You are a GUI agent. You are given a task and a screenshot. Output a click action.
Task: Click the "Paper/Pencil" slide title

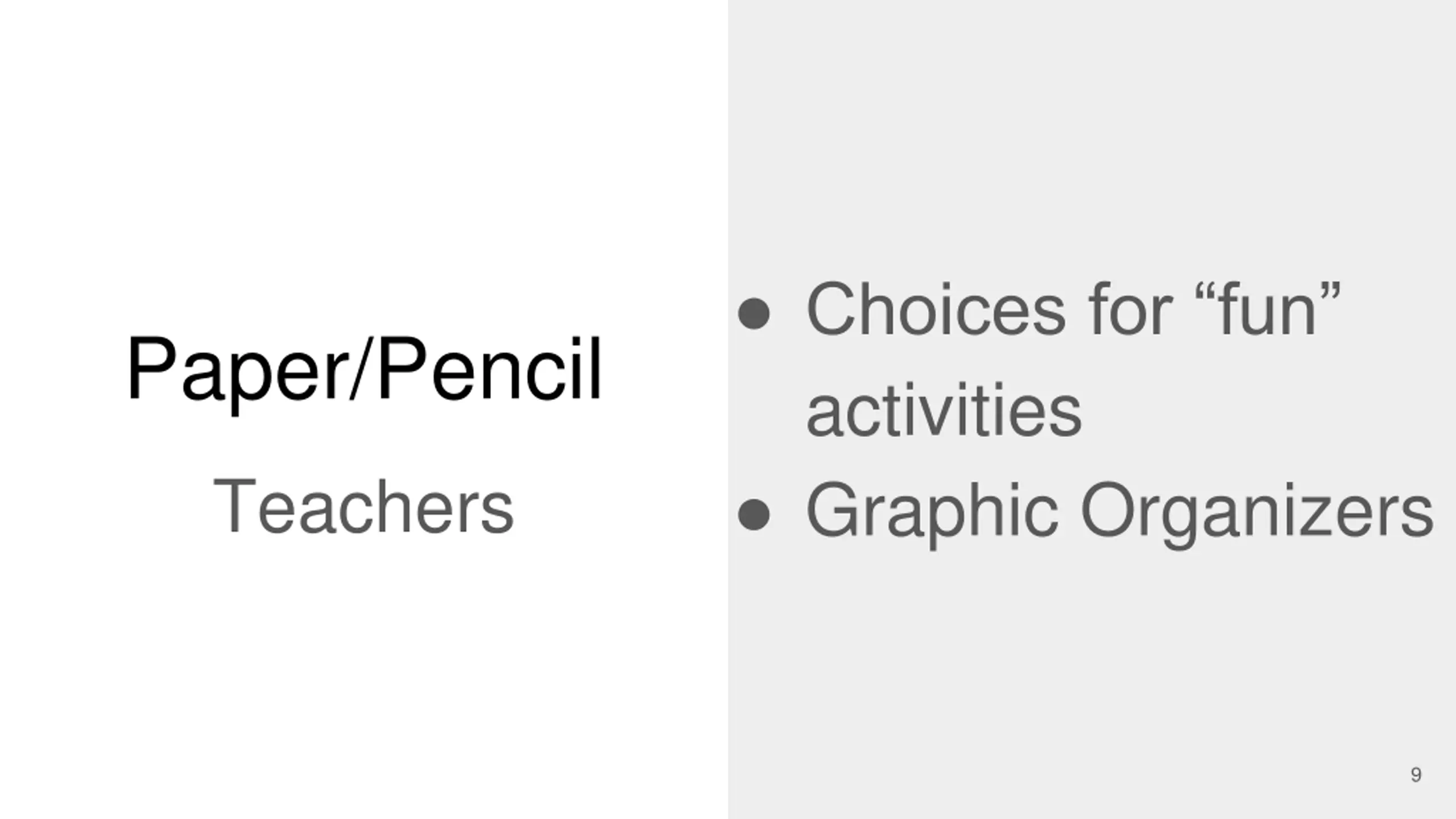pos(364,371)
